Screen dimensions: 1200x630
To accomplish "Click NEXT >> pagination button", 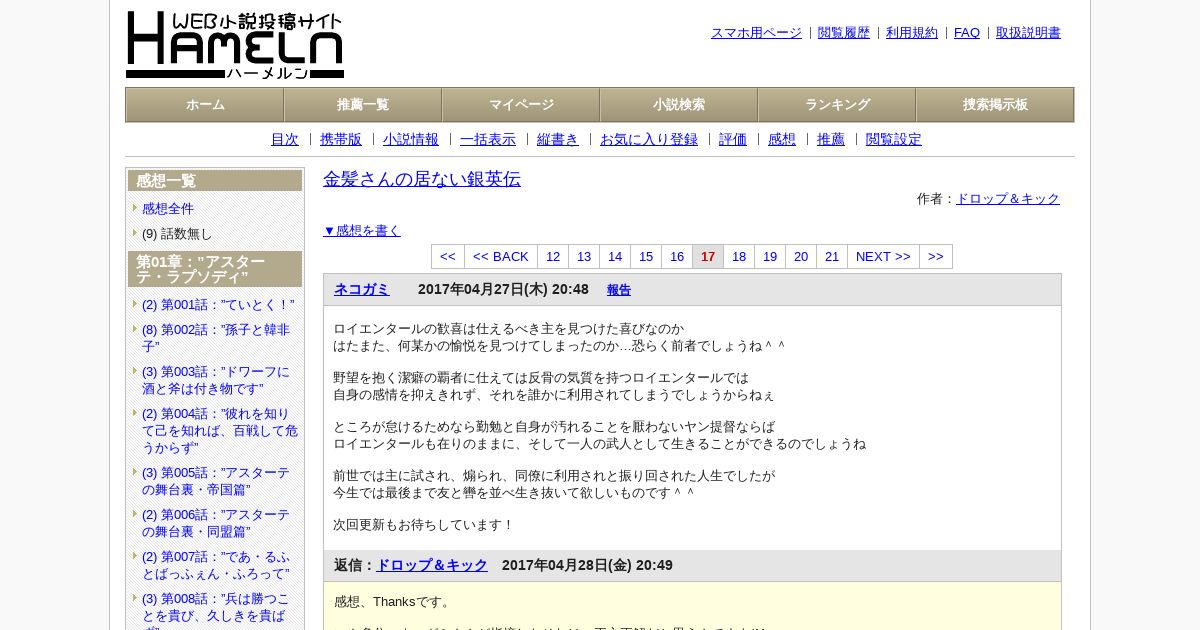I will 883,257.
